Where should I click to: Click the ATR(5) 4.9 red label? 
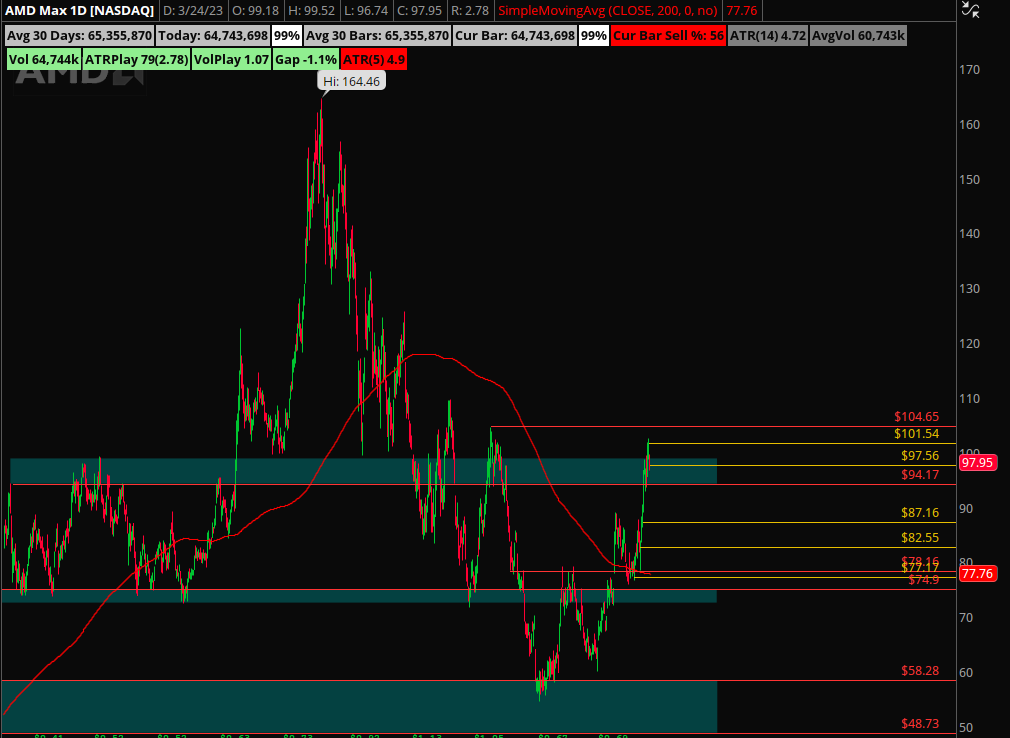pyautogui.click(x=374, y=59)
